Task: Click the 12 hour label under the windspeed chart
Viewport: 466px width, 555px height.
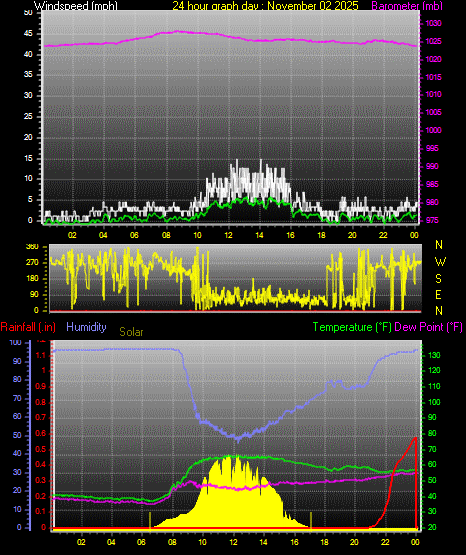Action: point(228,235)
